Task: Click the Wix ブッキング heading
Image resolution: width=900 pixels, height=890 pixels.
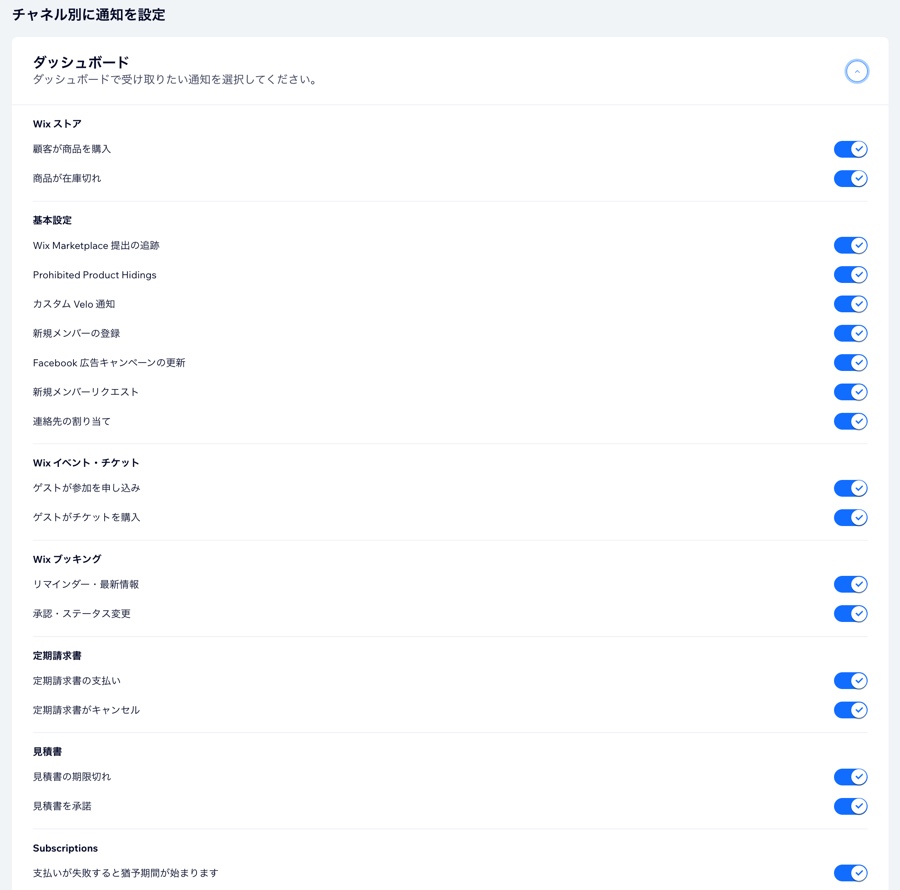Action: [x=67, y=559]
